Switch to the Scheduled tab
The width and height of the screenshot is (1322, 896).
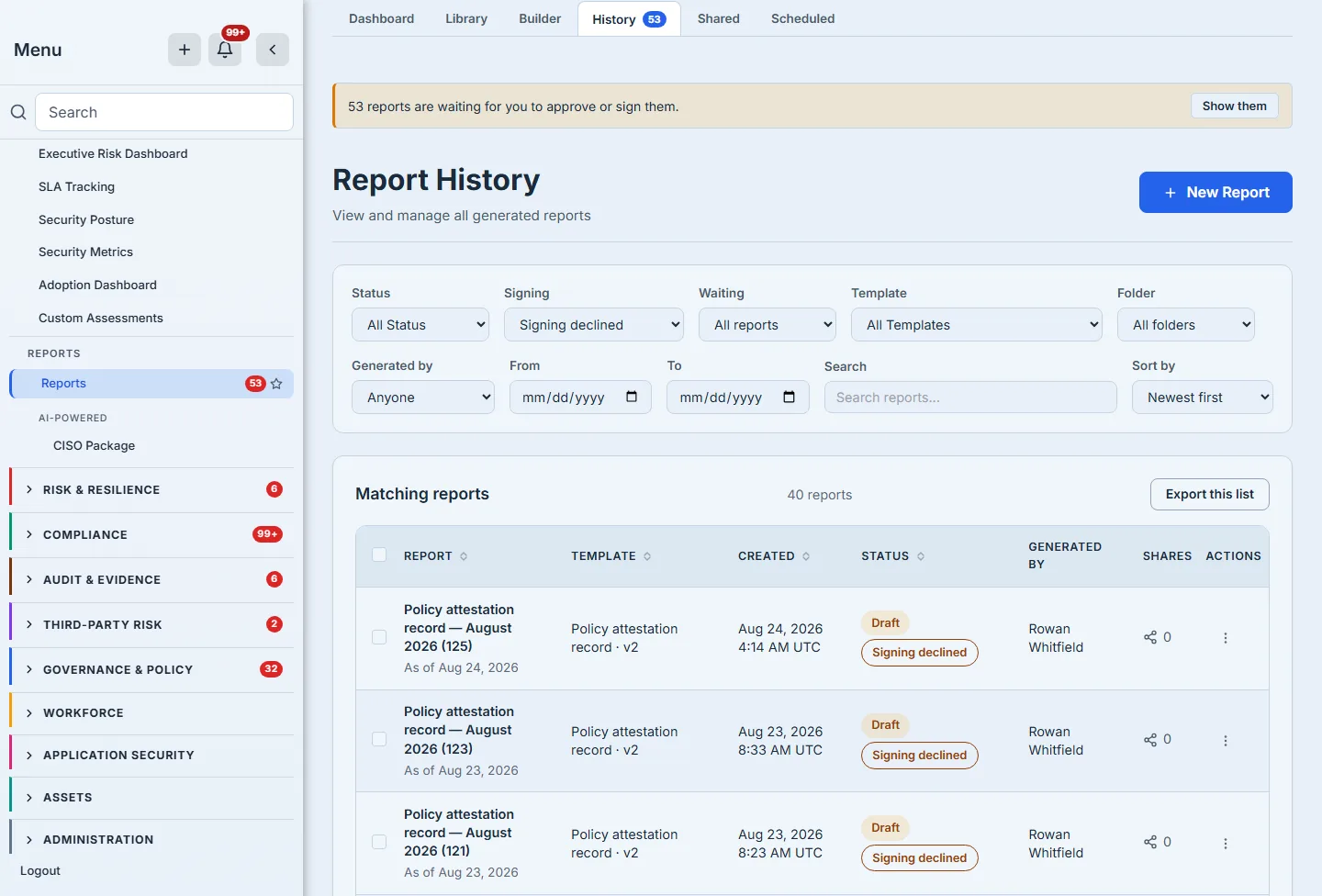point(803,18)
